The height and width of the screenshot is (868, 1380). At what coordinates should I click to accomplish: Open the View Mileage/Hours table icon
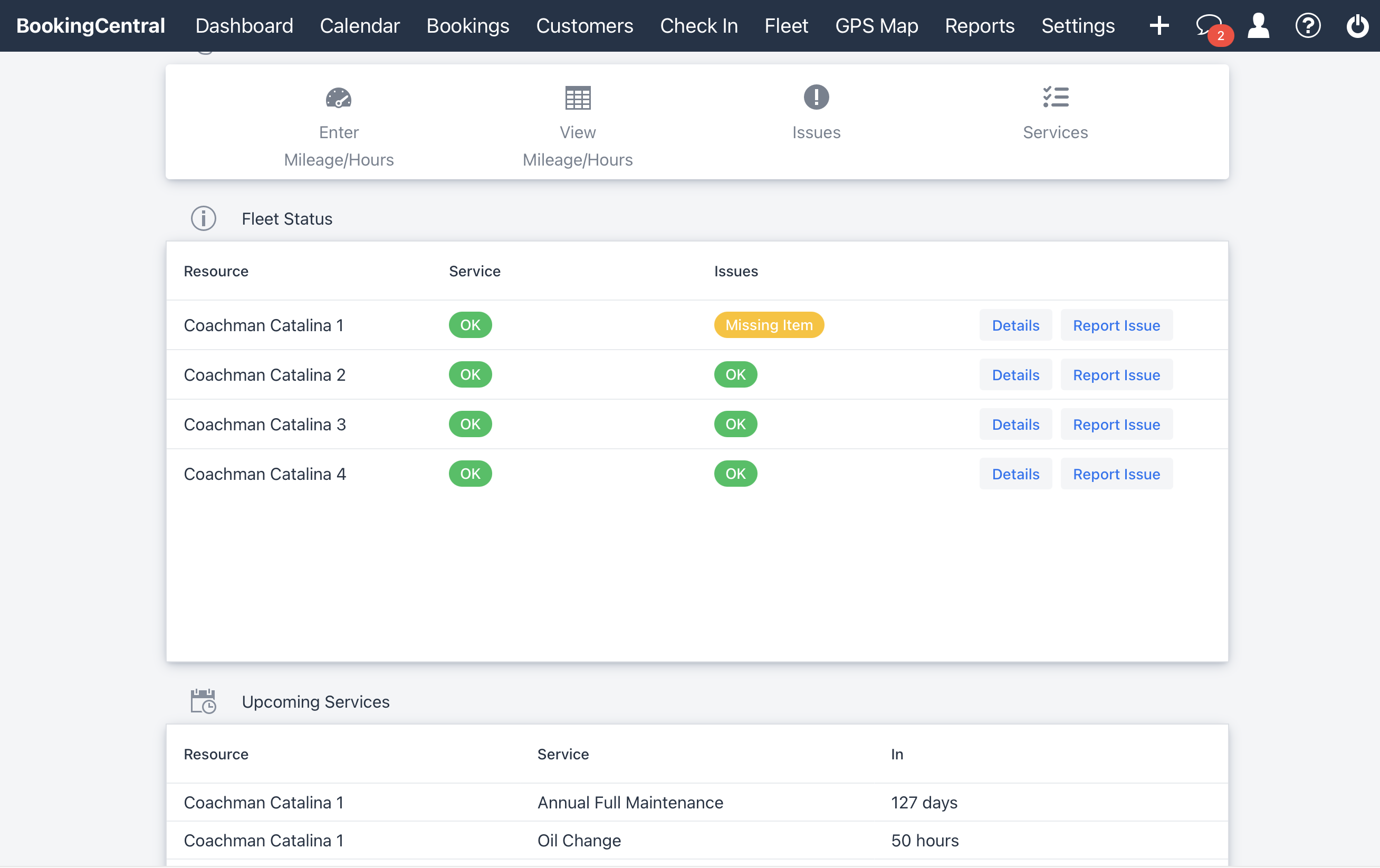pyautogui.click(x=578, y=98)
